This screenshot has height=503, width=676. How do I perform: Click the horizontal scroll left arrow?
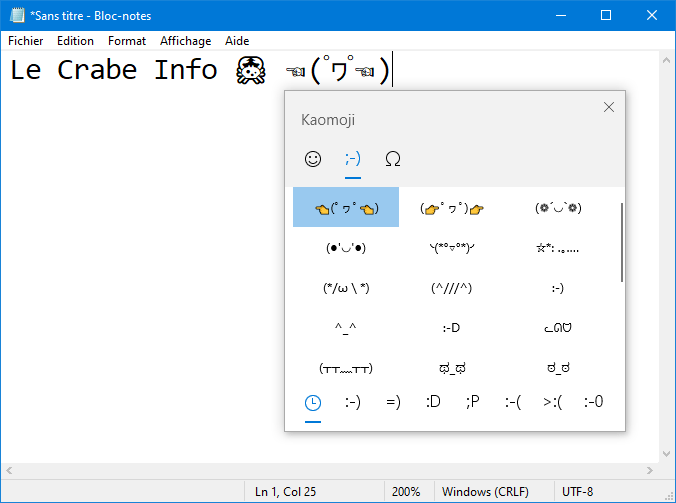coord(9,470)
